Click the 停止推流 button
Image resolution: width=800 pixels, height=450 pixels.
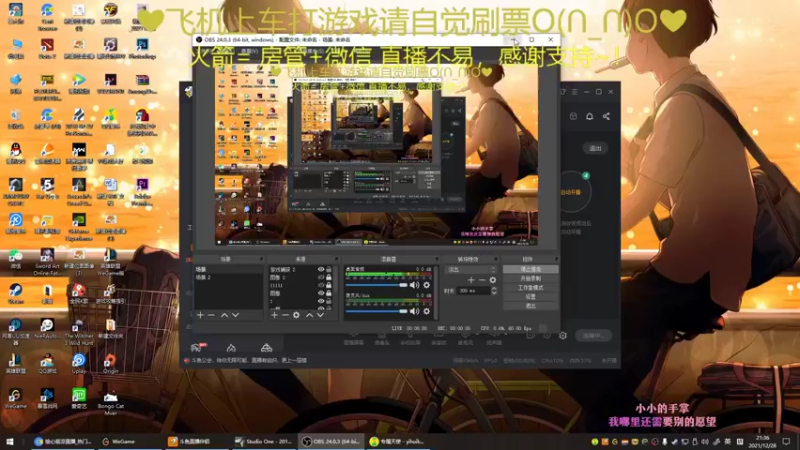point(531,269)
